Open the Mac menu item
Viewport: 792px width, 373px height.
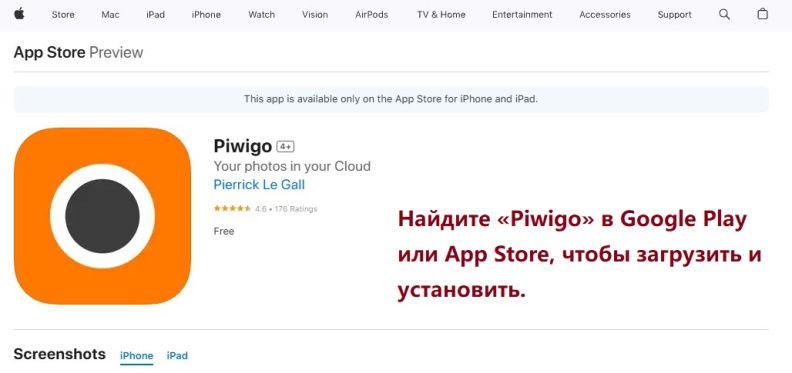pos(110,15)
